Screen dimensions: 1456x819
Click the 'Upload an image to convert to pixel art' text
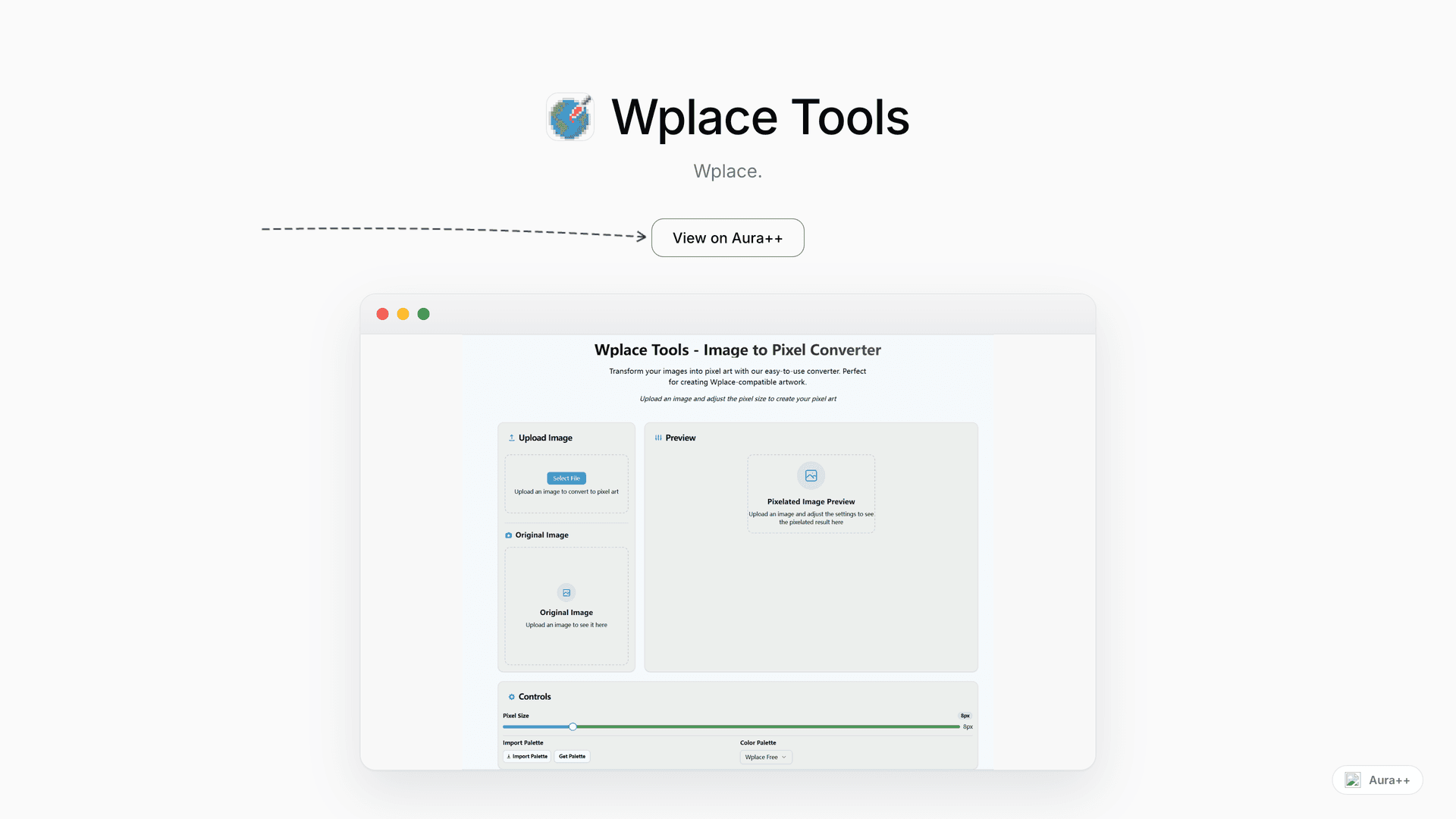coord(566,491)
